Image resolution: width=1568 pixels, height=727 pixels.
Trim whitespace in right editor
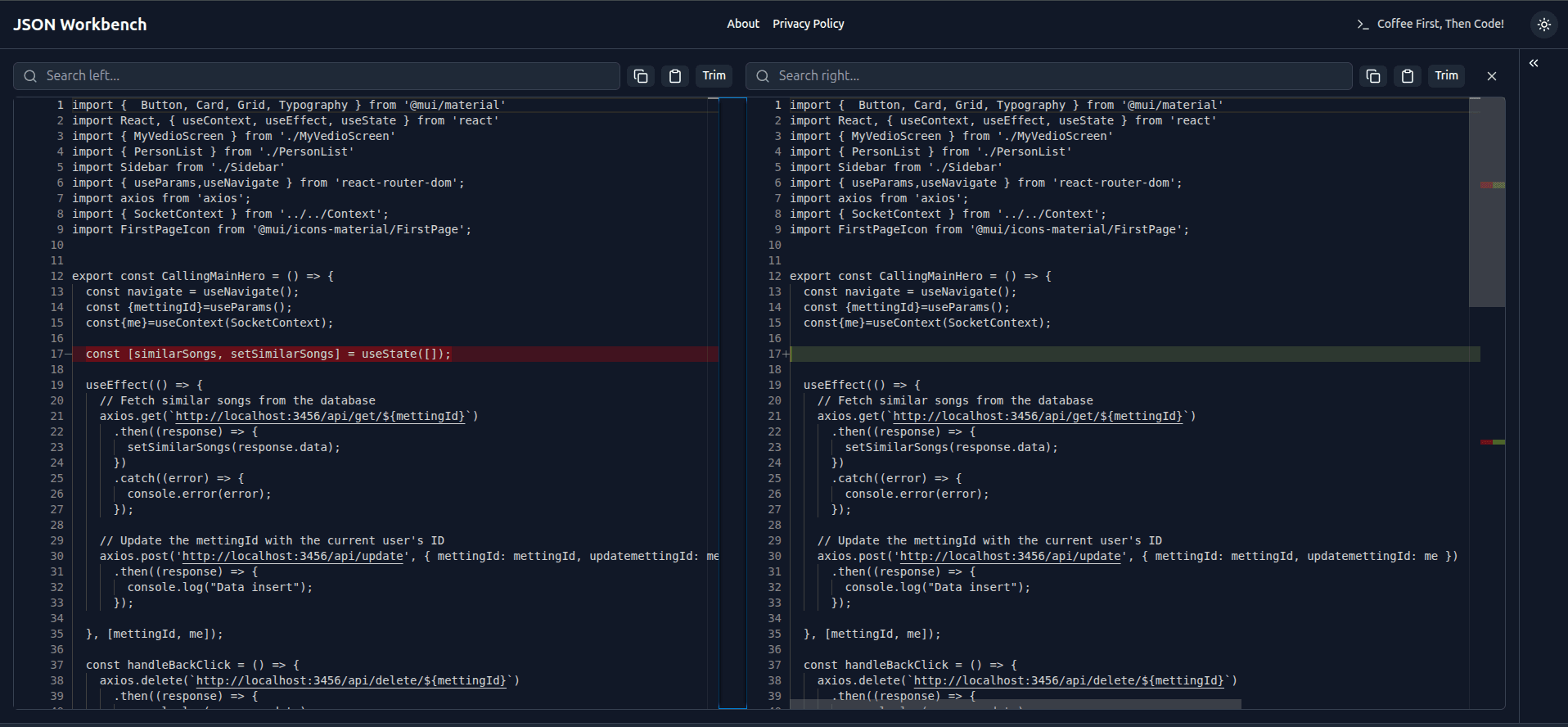pos(1446,76)
